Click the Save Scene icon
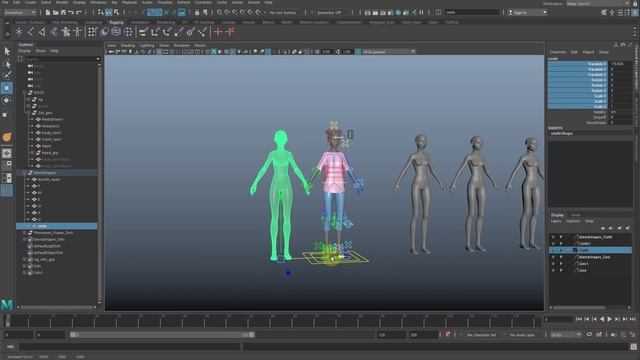640x360 pixels. (x=63, y=13)
